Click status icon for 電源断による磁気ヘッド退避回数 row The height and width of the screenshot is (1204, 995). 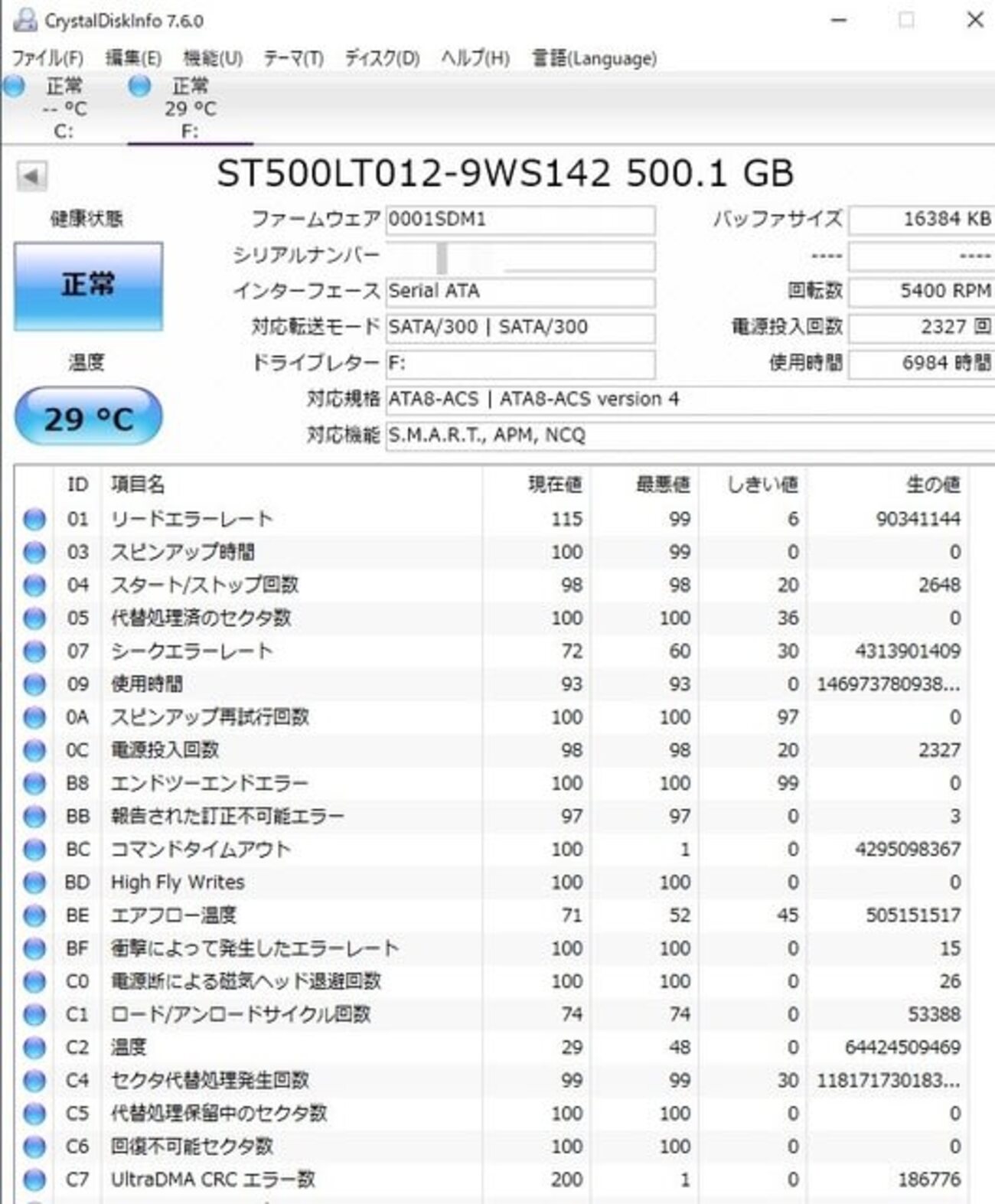34,981
